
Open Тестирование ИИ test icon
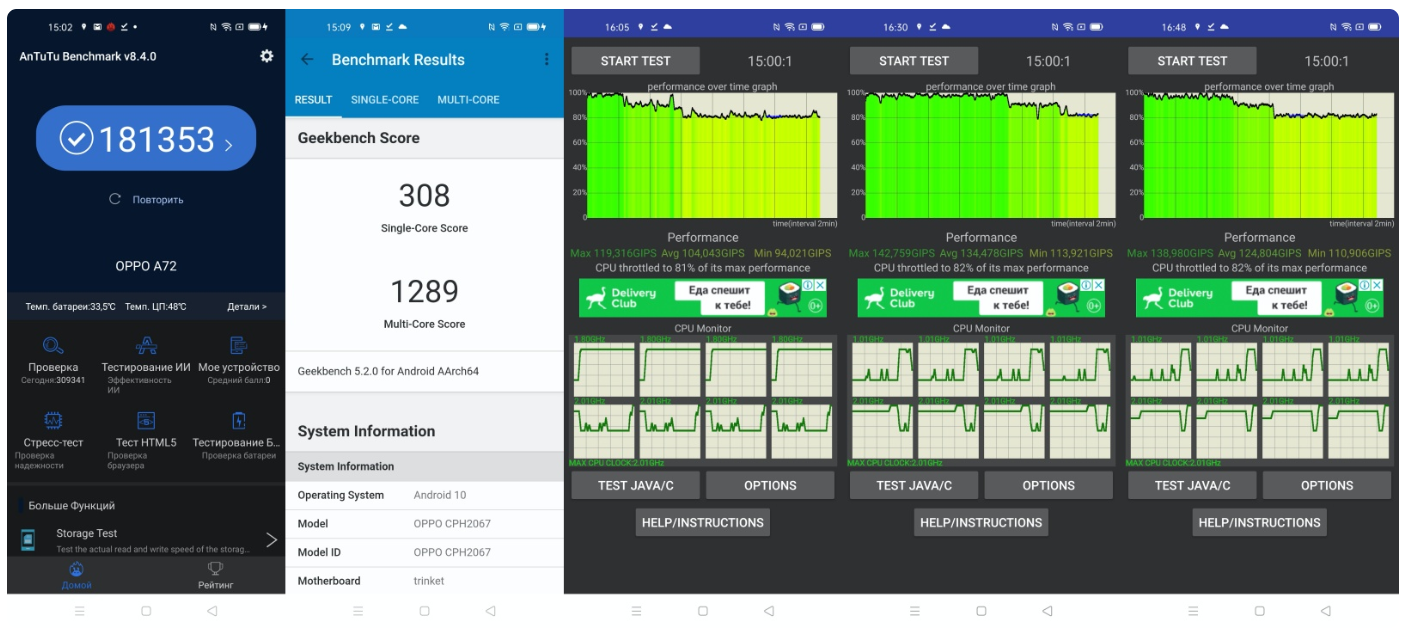pos(146,346)
